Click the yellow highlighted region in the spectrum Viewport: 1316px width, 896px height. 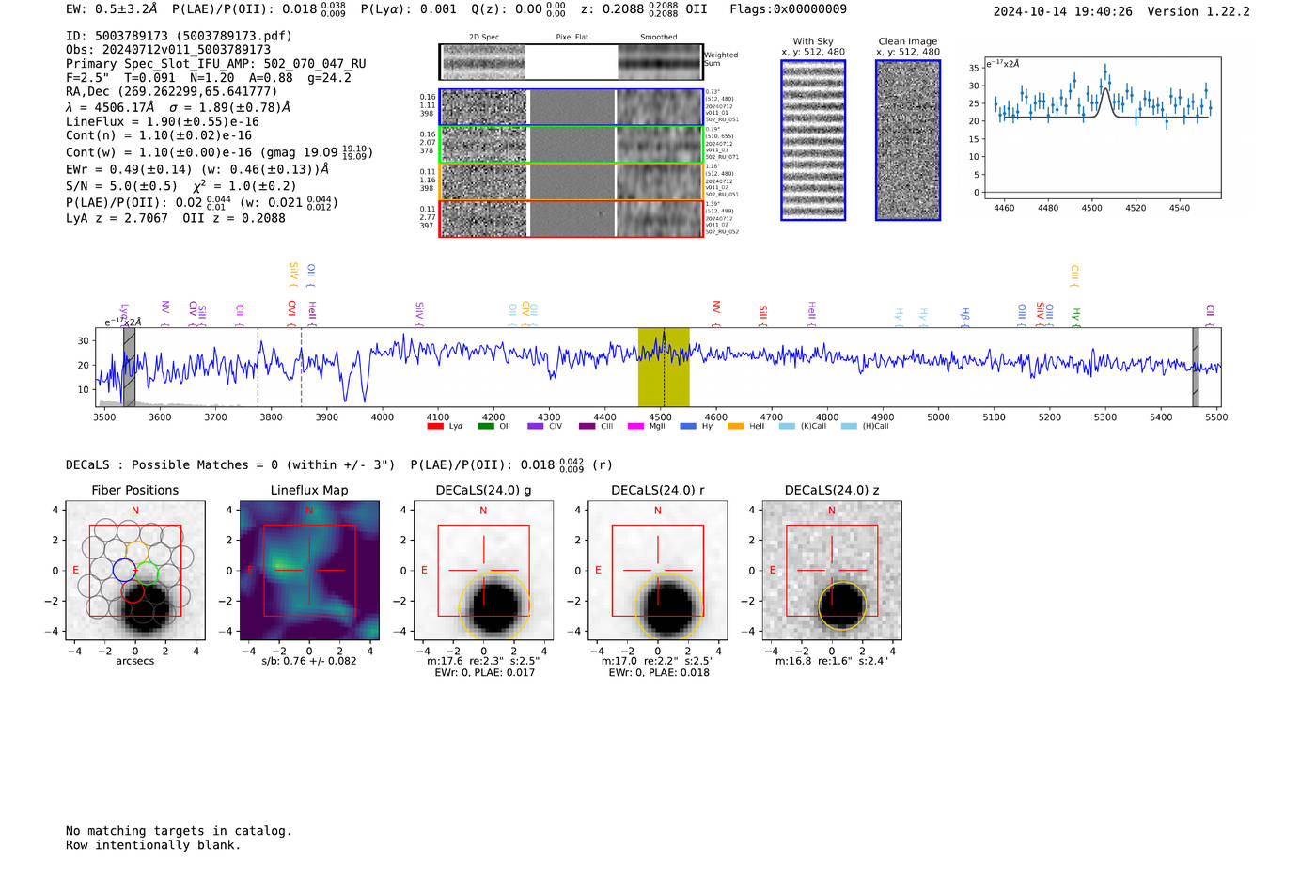click(x=664, y=368)
